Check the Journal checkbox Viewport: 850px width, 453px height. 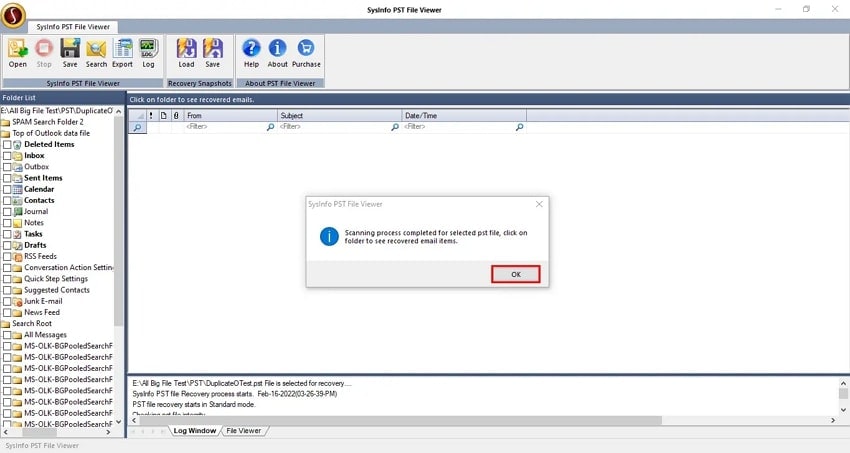(7, 212)
